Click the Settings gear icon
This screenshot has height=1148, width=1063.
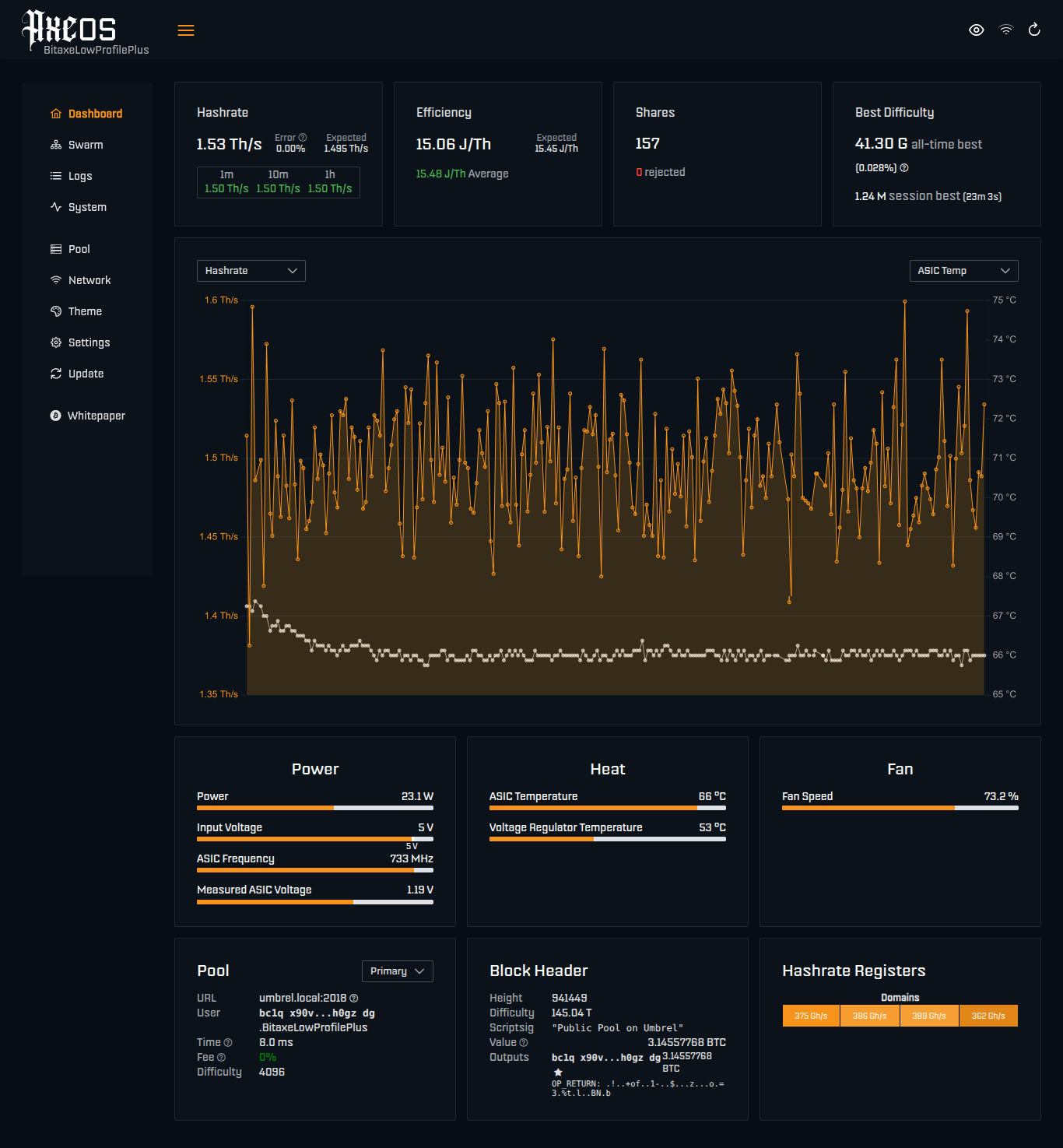click(x=56, y=342)
